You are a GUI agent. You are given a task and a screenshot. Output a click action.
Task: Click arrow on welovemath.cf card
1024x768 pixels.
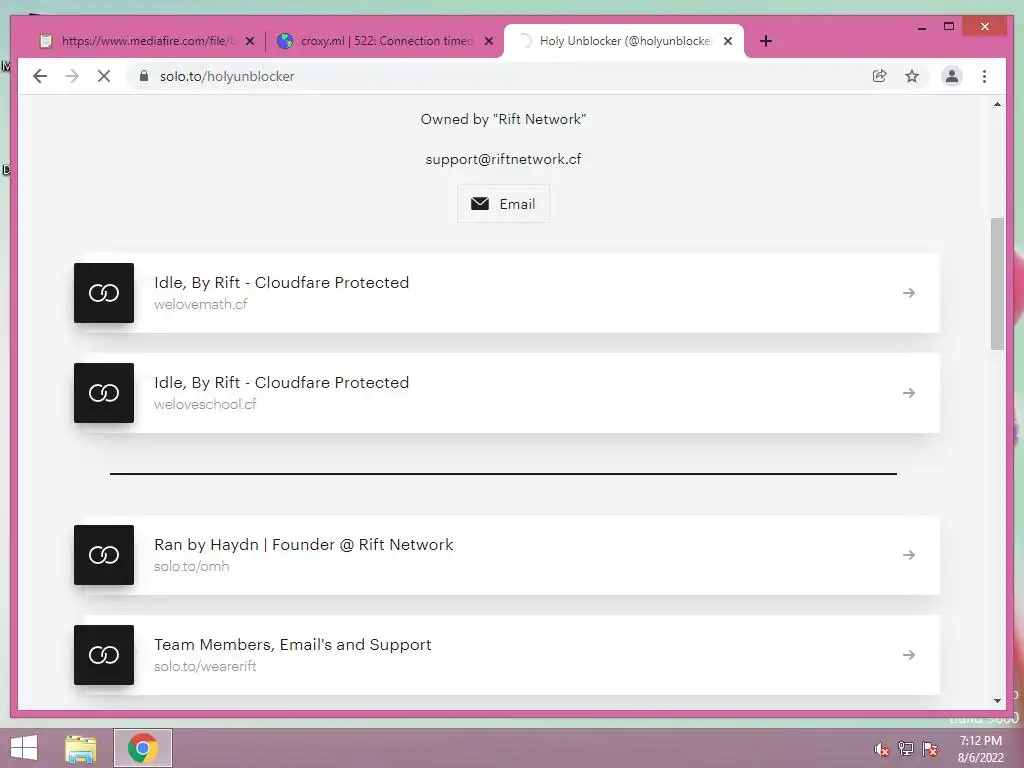click(908, 293)
